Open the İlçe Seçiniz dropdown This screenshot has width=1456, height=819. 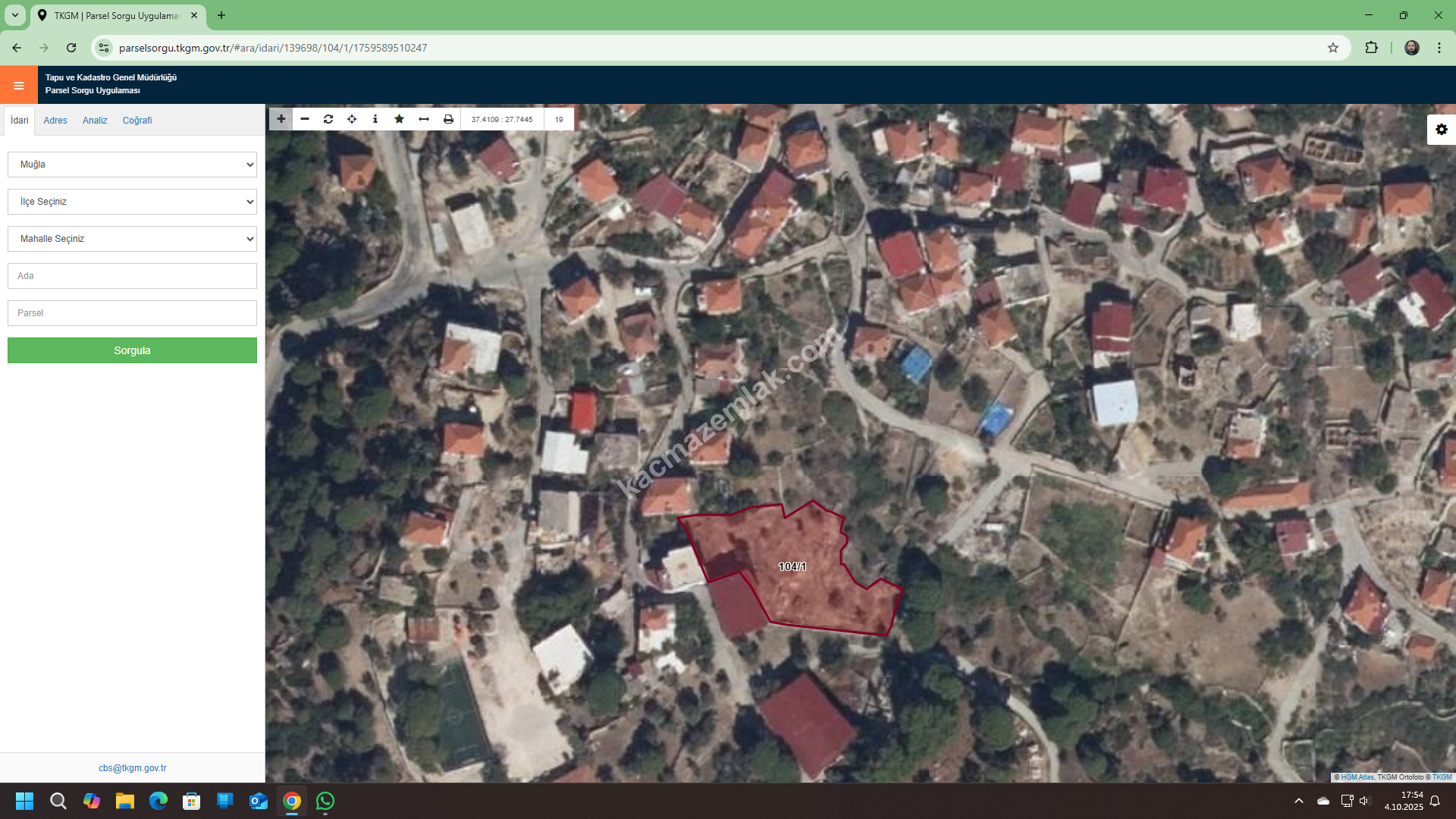(x=132, y=202)
